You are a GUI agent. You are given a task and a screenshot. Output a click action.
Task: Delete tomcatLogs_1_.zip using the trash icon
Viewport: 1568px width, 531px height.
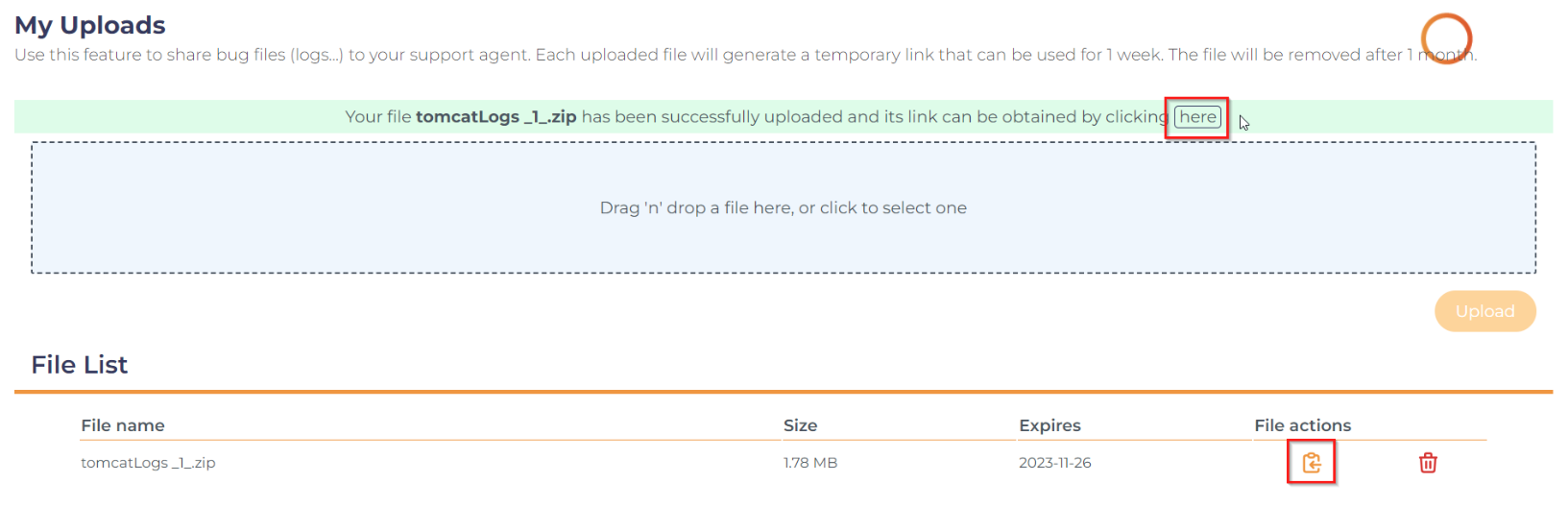1428,463
